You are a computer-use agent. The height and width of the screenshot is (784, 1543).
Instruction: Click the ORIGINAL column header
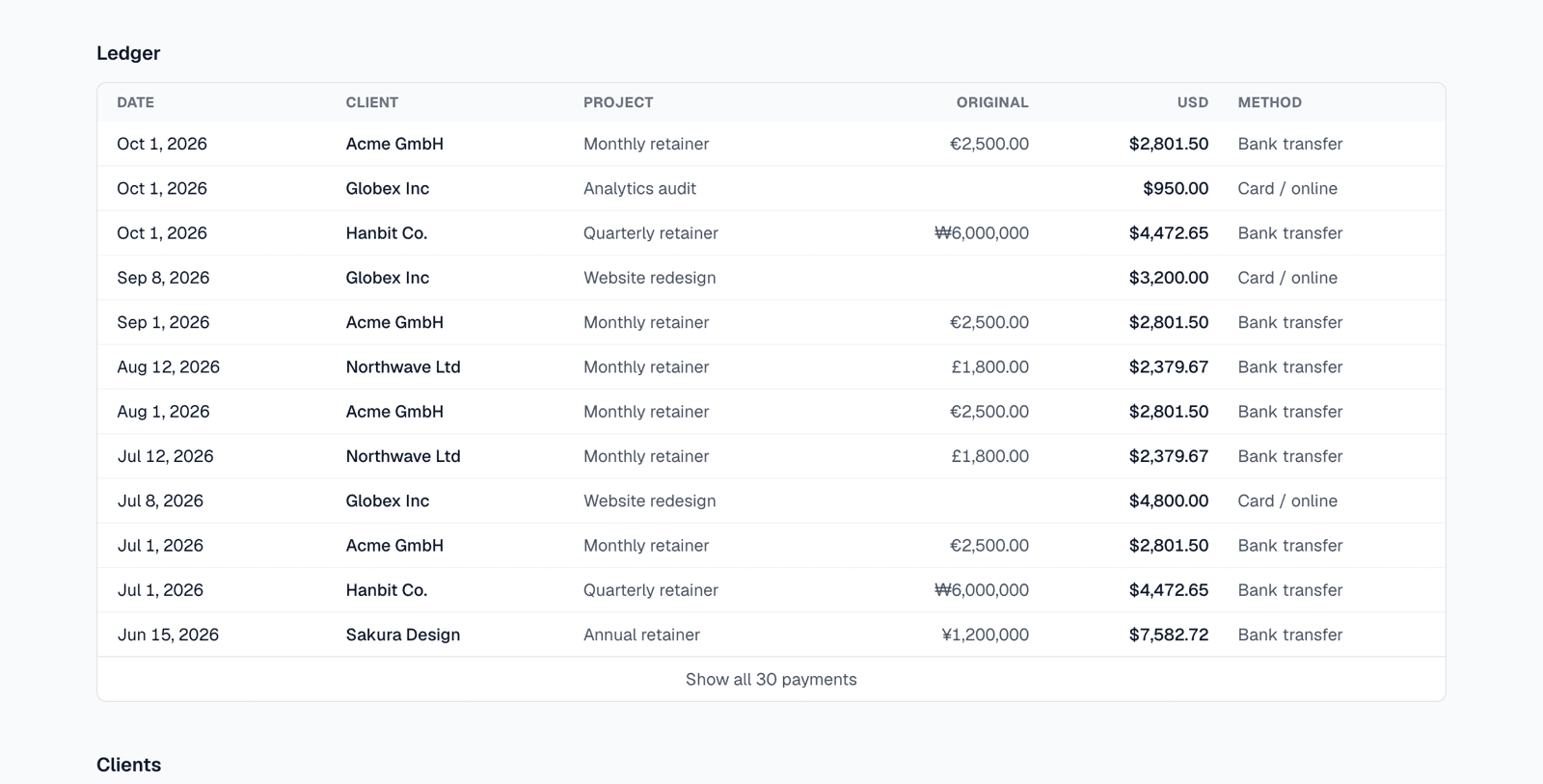[x=992, y=102]
